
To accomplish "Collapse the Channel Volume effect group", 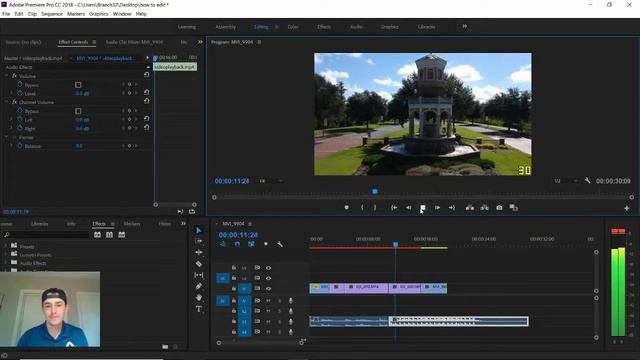I will pos(6,102).
